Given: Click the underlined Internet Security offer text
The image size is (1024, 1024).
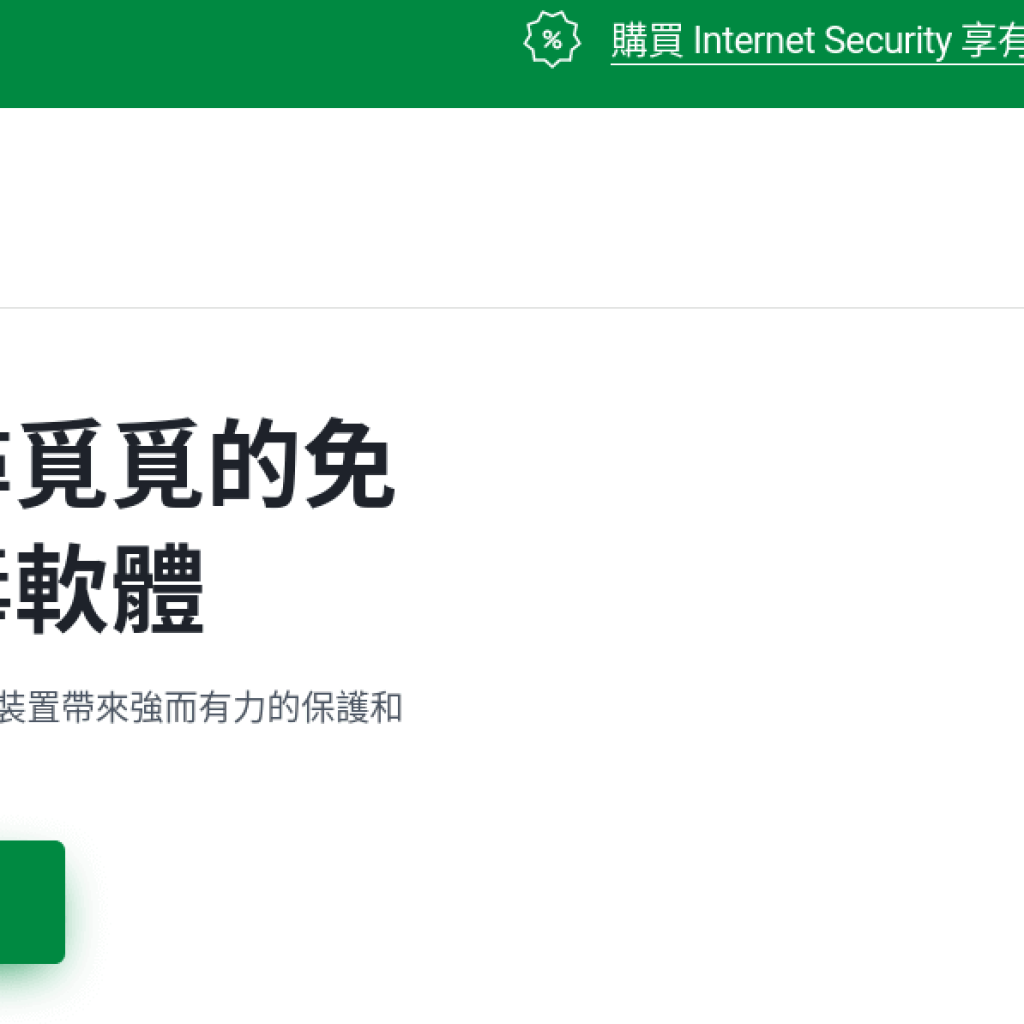Looking at the screenshot, I should (820, 42).
